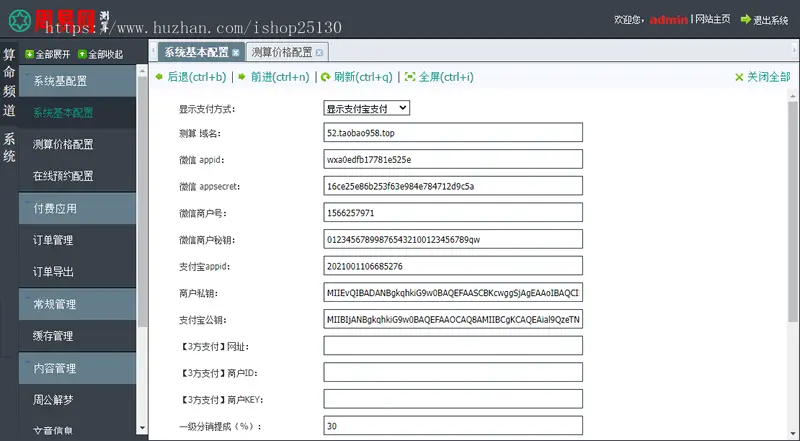Click the 微信商户号 input field
The height and width of the screenshot is (441, 800).
point(453,212)
